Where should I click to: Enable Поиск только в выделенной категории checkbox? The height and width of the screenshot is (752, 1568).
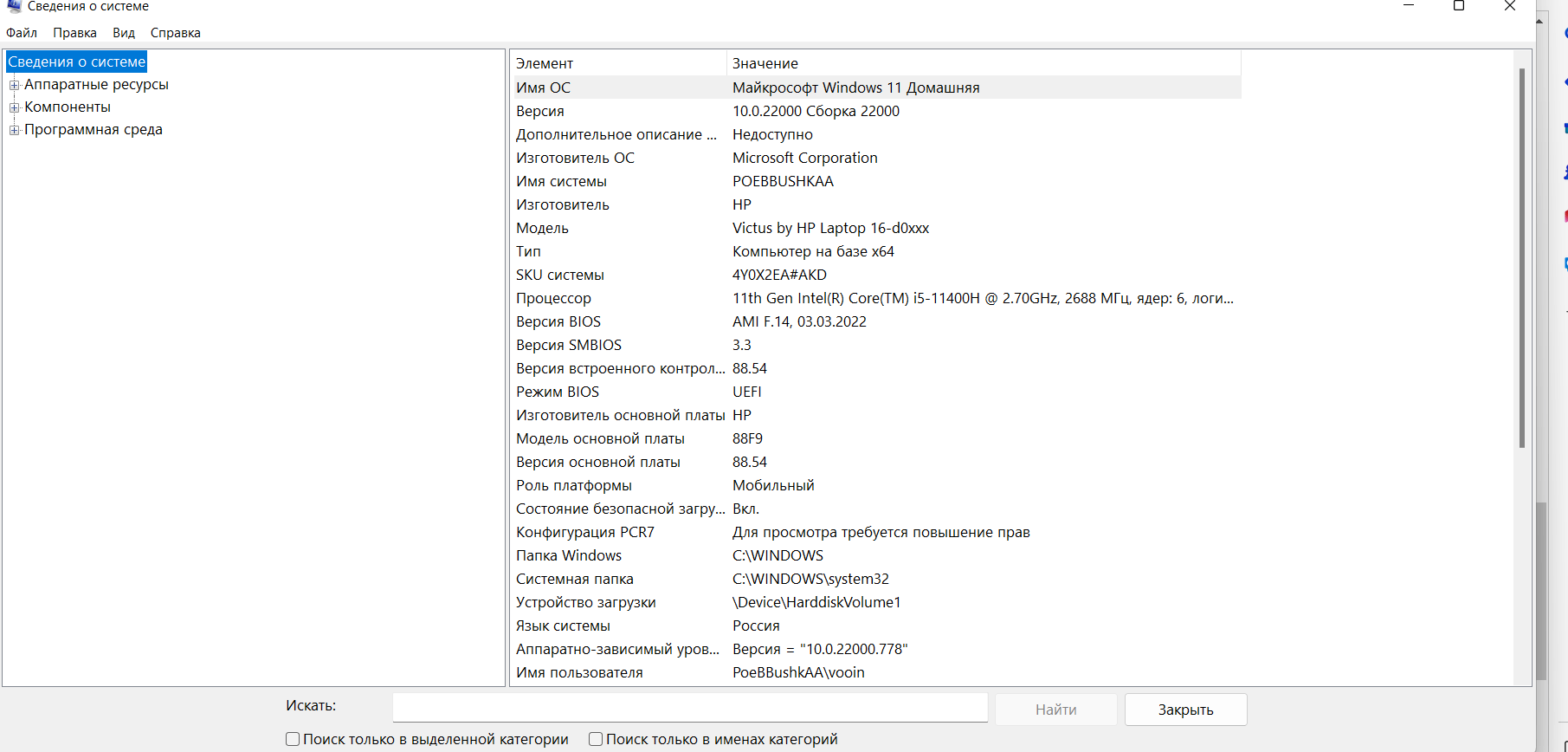pos(293,739)
